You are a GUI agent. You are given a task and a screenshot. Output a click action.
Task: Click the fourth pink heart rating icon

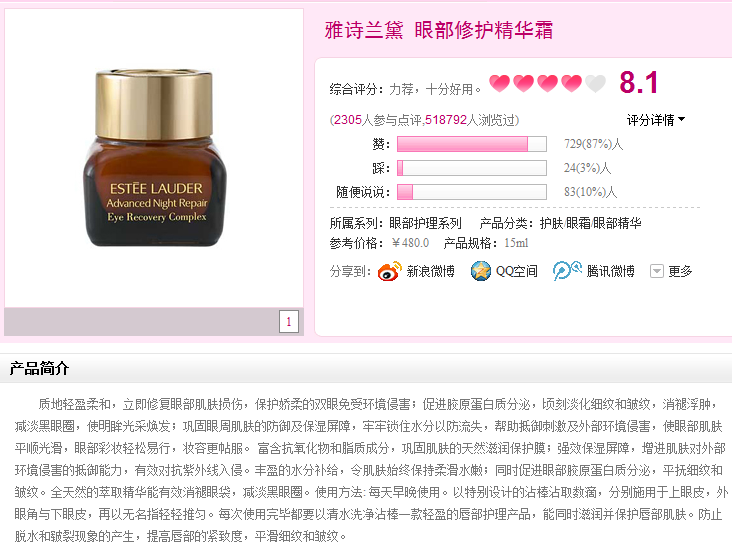(x=571, y=84)
